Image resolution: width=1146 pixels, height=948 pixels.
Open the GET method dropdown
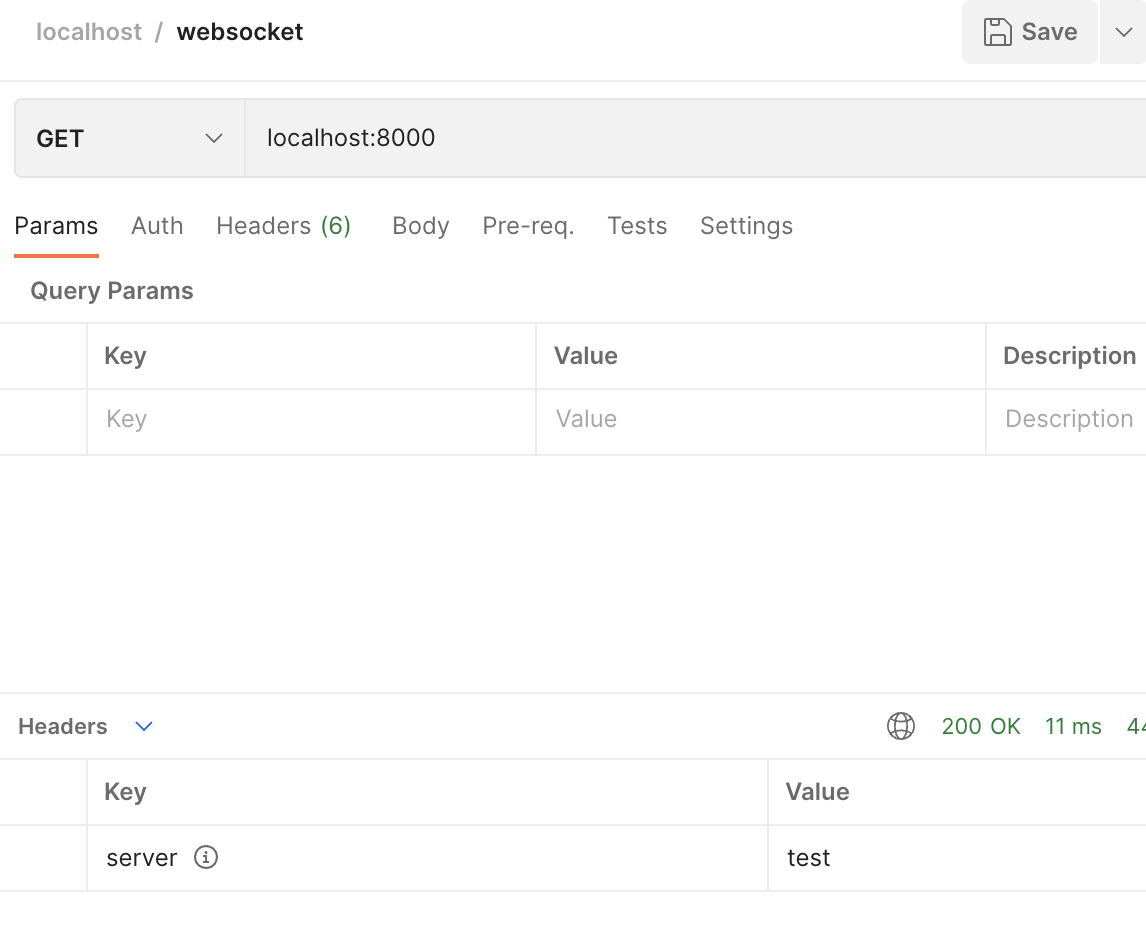(129, 138)
